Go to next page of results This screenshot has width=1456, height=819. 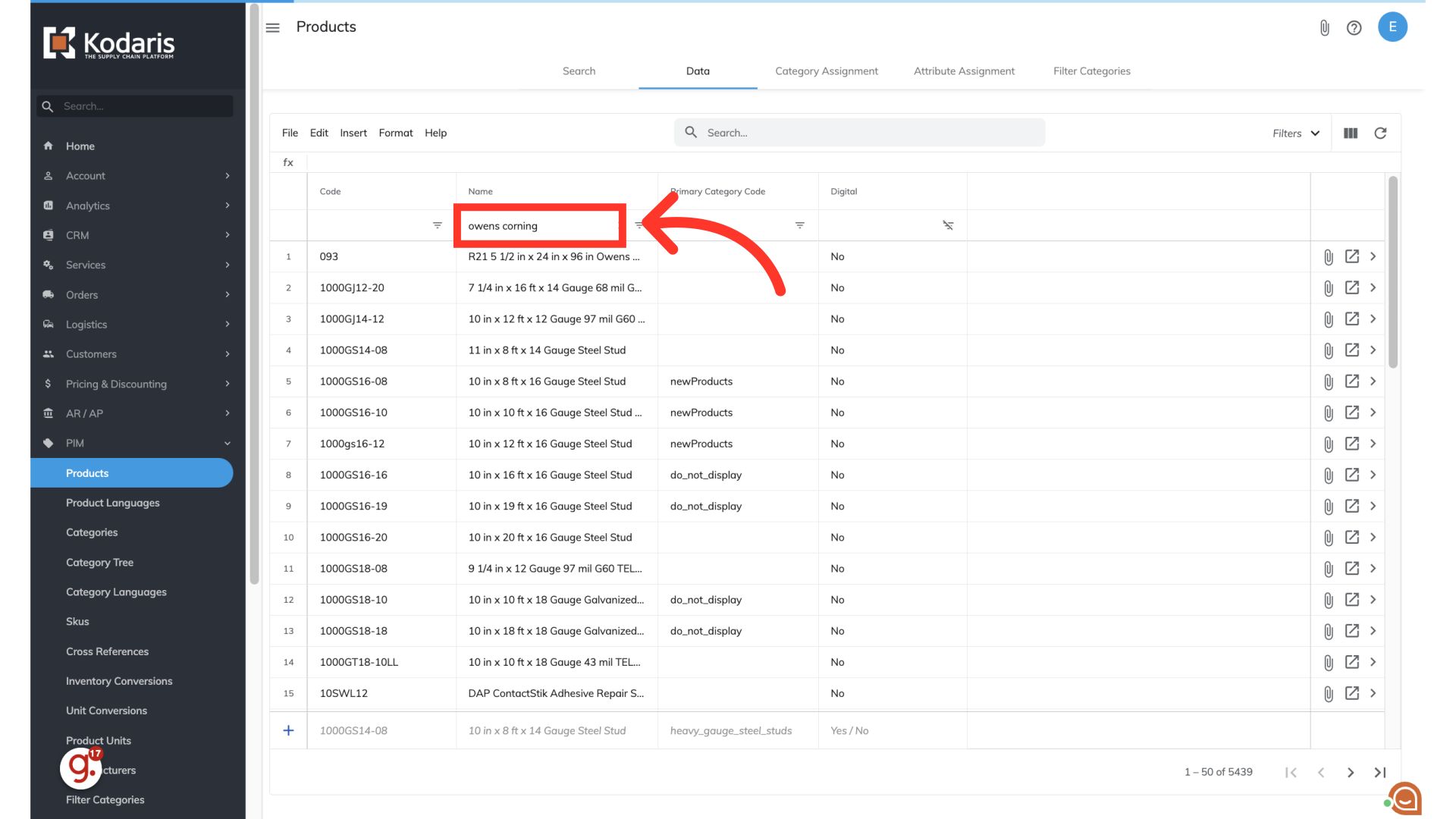click(1350, 772)
